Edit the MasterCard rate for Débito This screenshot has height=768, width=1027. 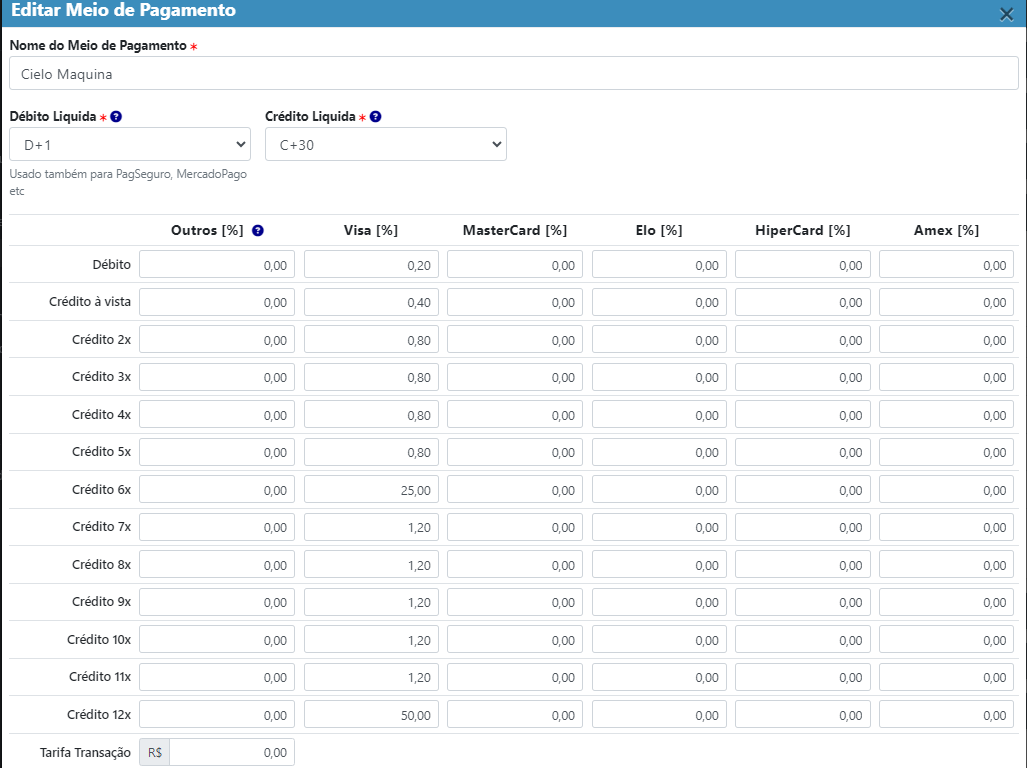click(515, 265)
